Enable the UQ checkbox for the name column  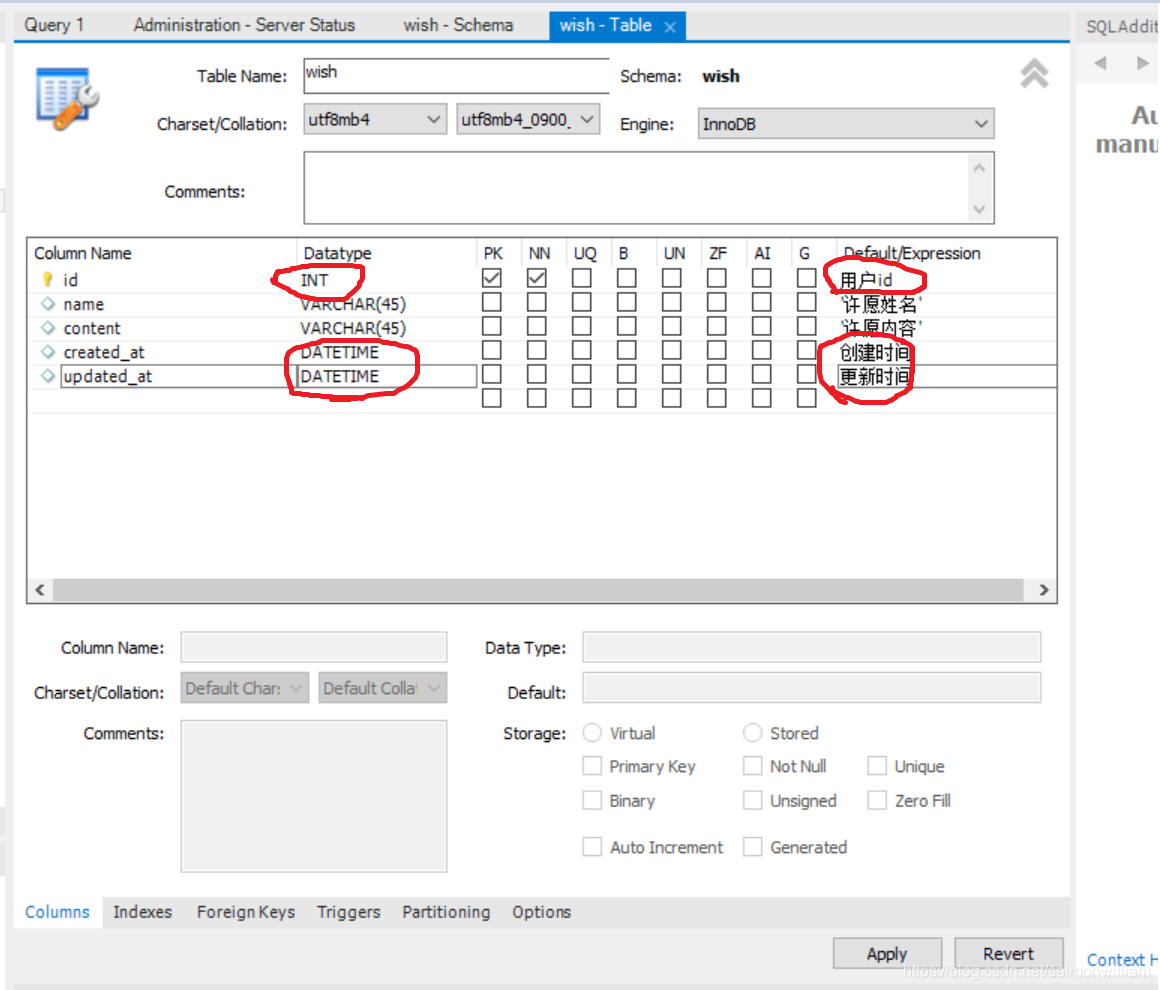click(x=582, y=304)
